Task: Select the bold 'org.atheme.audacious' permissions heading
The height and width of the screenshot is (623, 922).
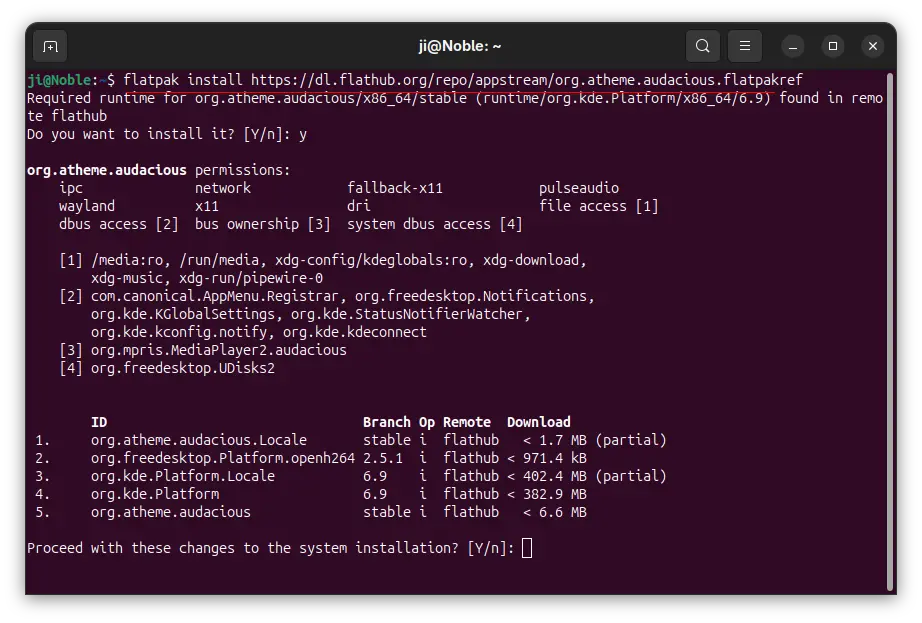Action: click(x=106, y=170)
